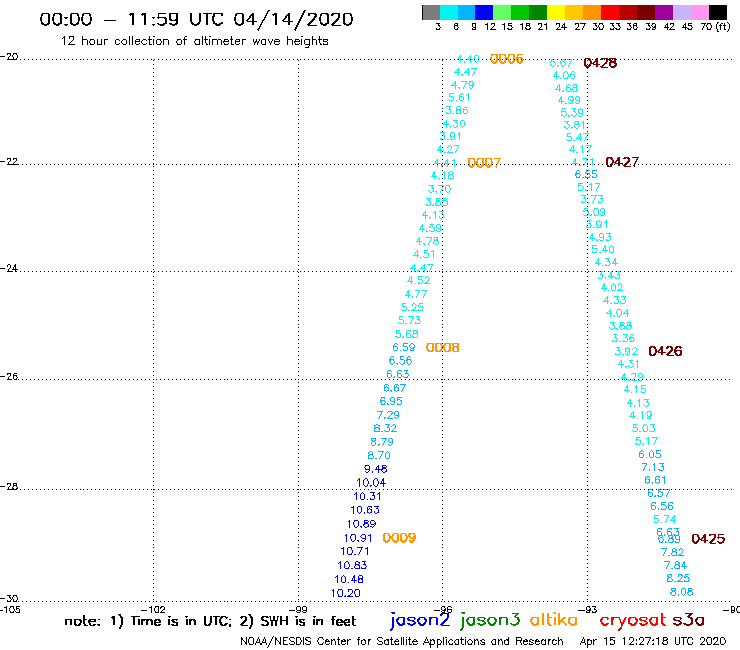
Task: Click the wave height value 4.40
Action: (x=468, y=59)
